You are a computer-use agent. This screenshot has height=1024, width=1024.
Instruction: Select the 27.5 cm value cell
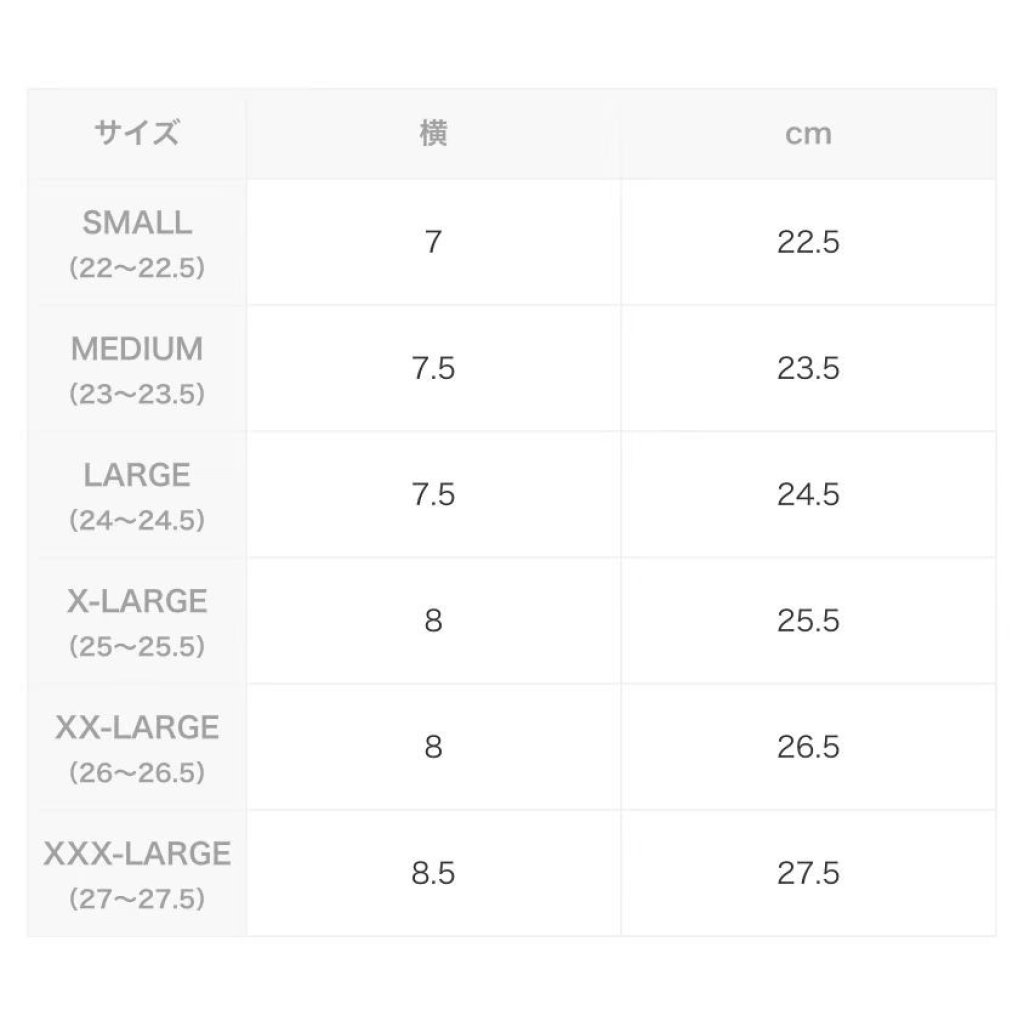[x=808, y=873]
